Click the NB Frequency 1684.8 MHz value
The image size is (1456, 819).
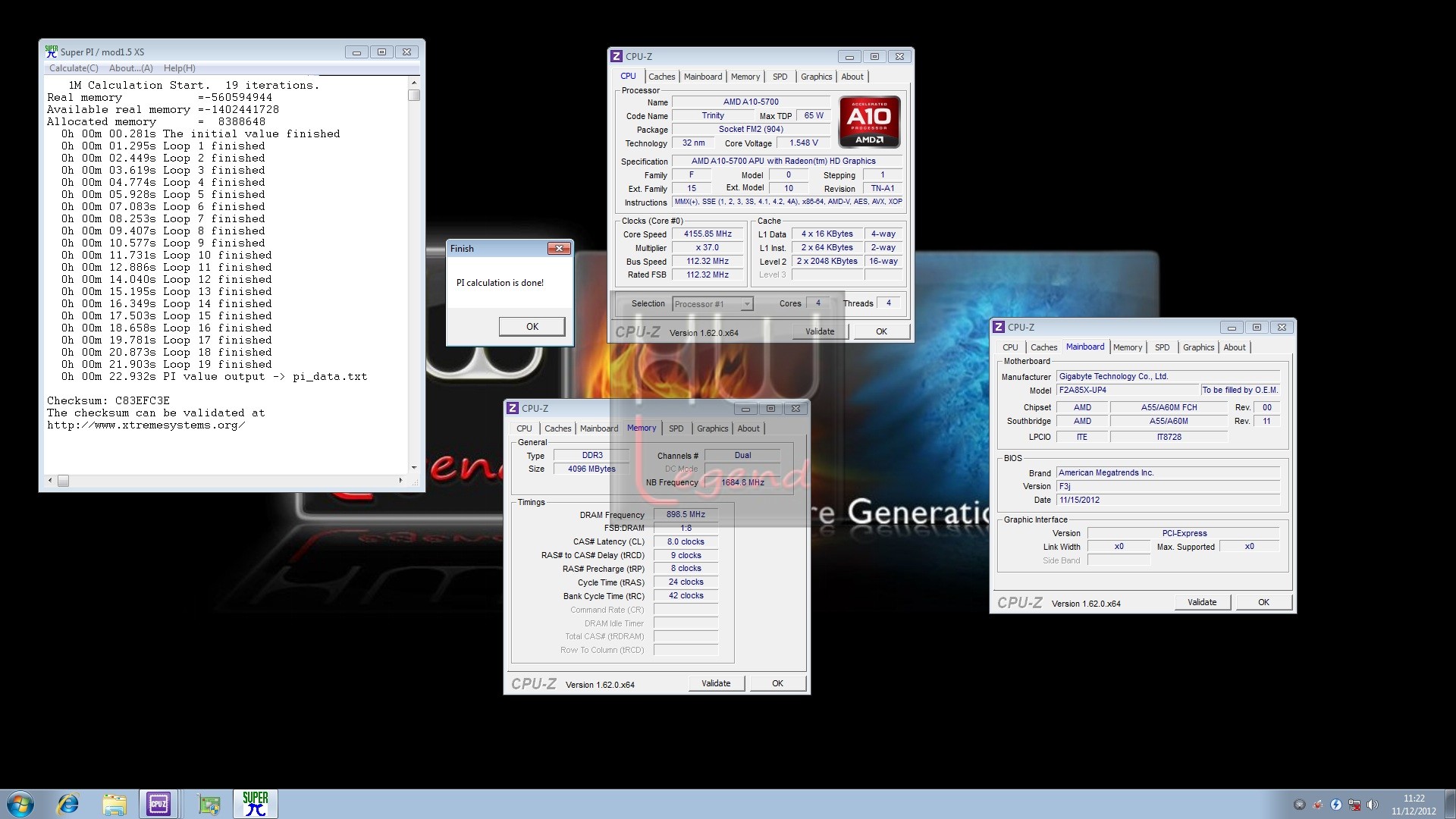742,482
